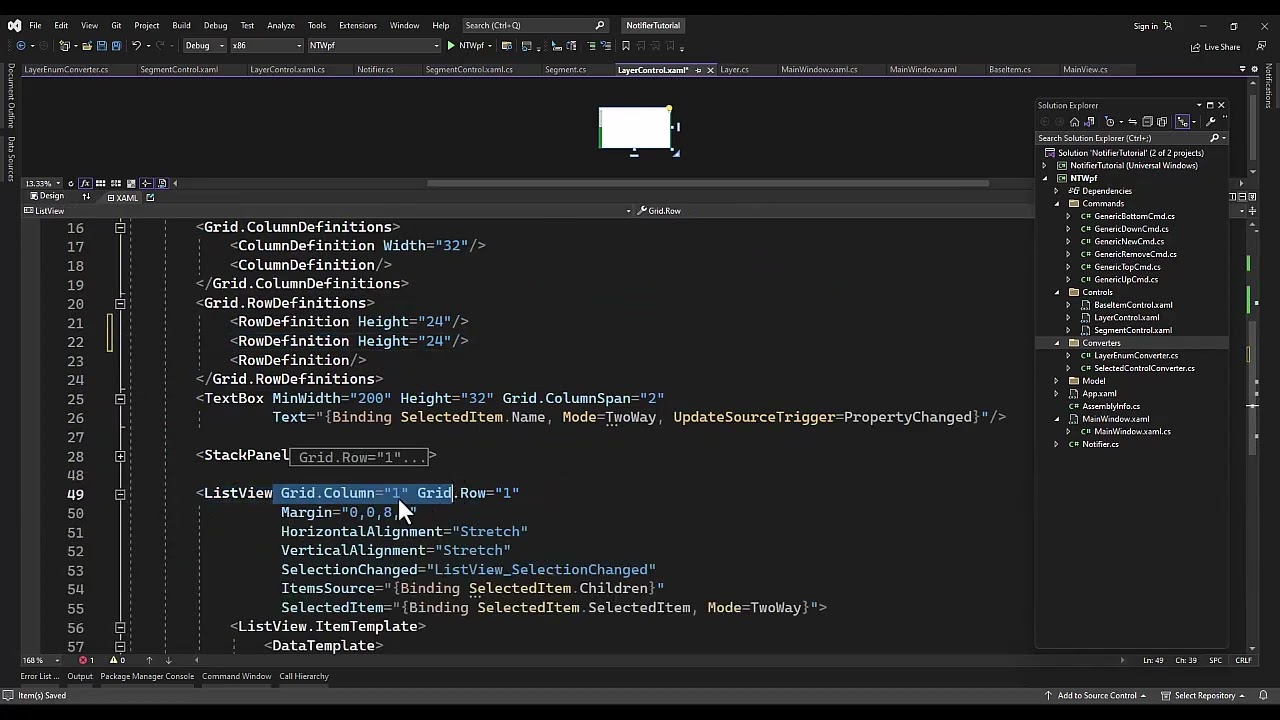Image resolution: width=1280 pixels, height=720 pixels.
Task: Open Debug configuration dropdown
Action: pos(204,45)
